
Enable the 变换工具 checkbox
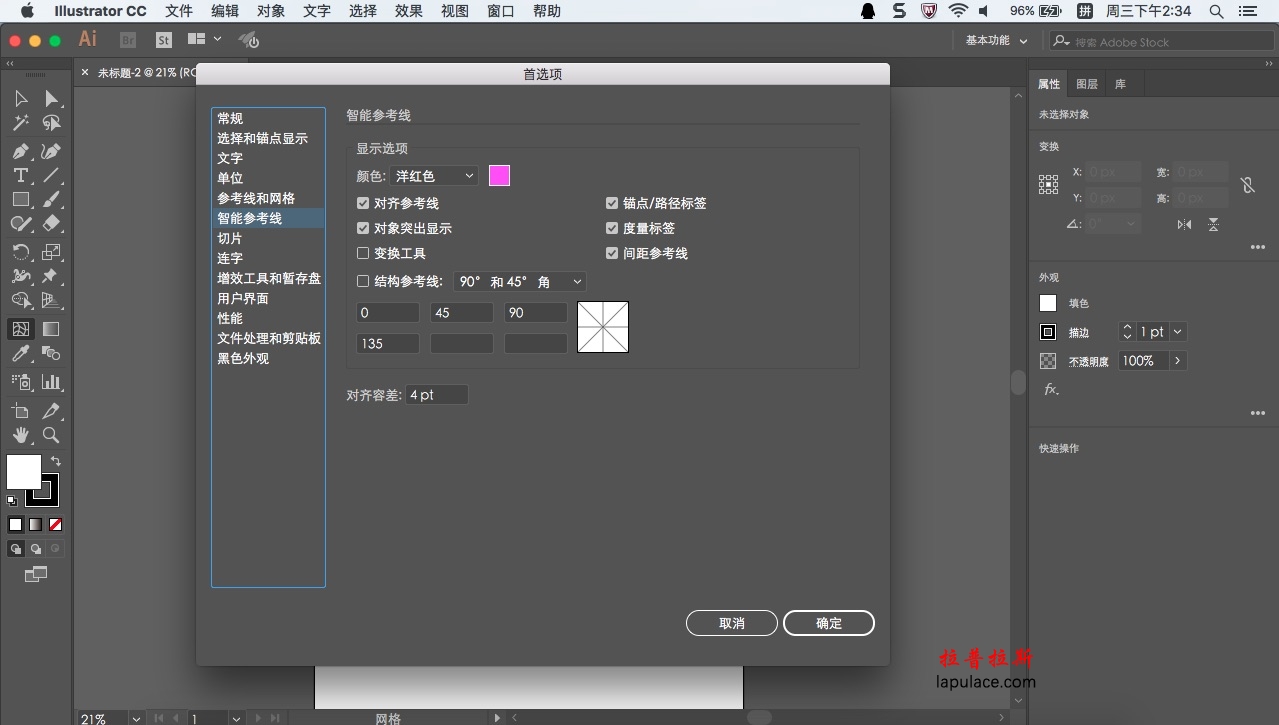click(x=363, y=253)
